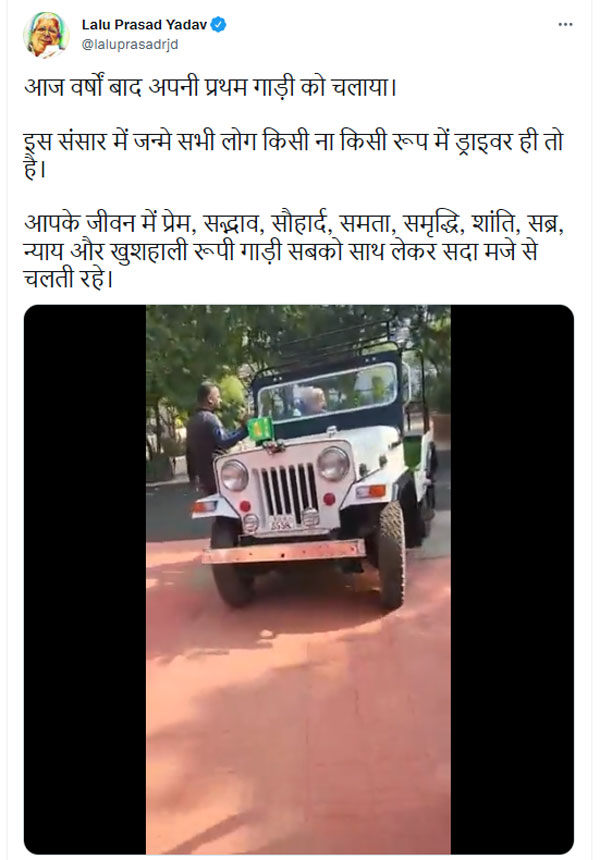The height and width of the screenshot is (860, 600).
Task: Open the three-dot more options menu
Action: coord(565,25)
